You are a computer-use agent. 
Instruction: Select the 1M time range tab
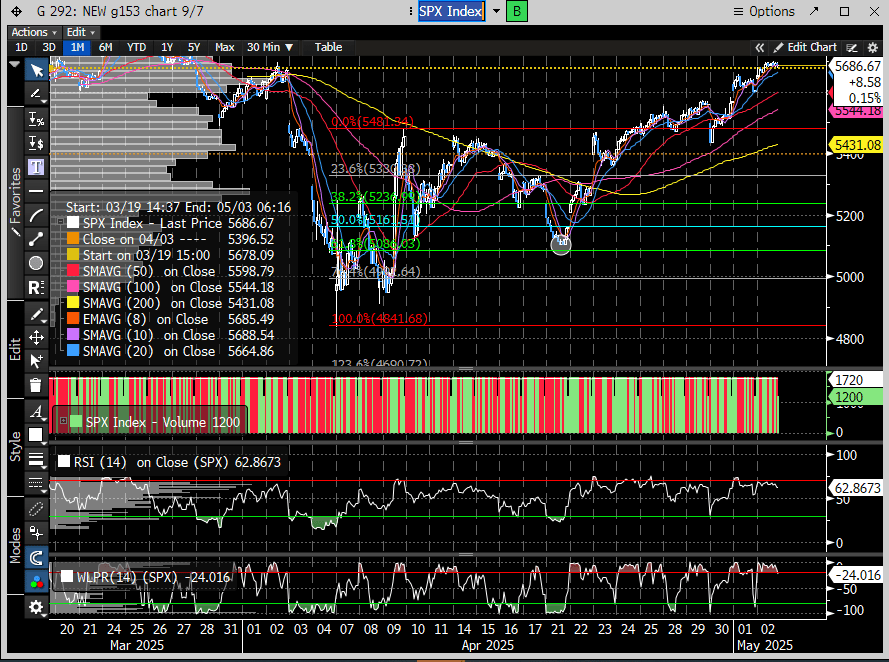(78, 47)
